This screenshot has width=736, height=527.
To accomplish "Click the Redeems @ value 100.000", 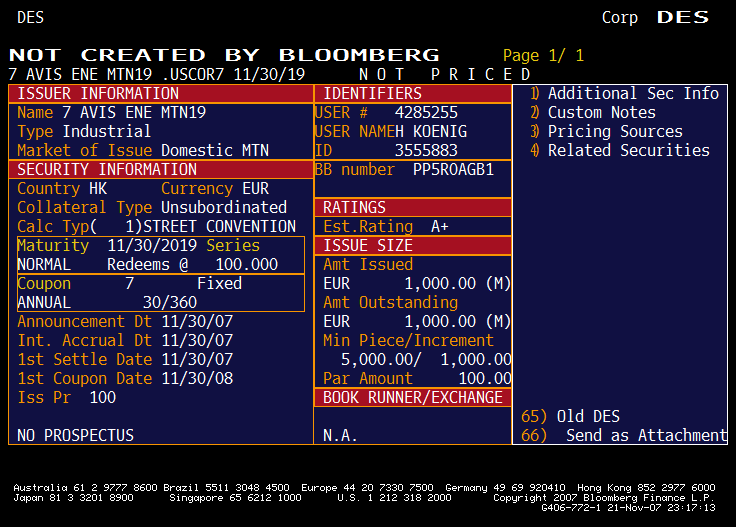I will click(x=246, y=265).
